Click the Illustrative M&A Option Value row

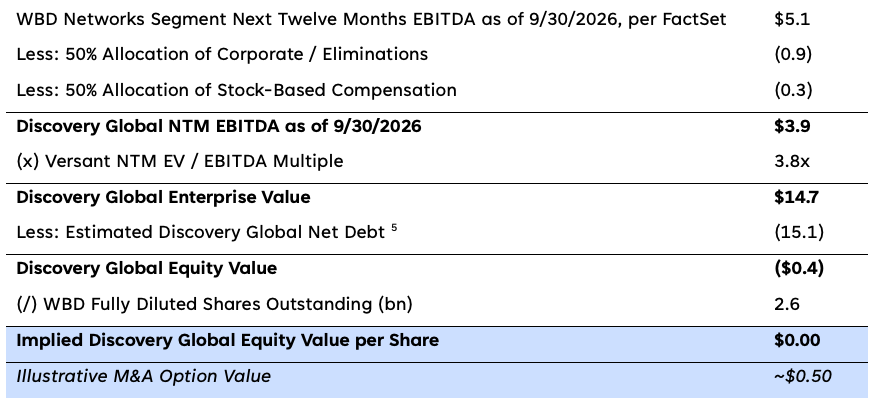[143, 377]
